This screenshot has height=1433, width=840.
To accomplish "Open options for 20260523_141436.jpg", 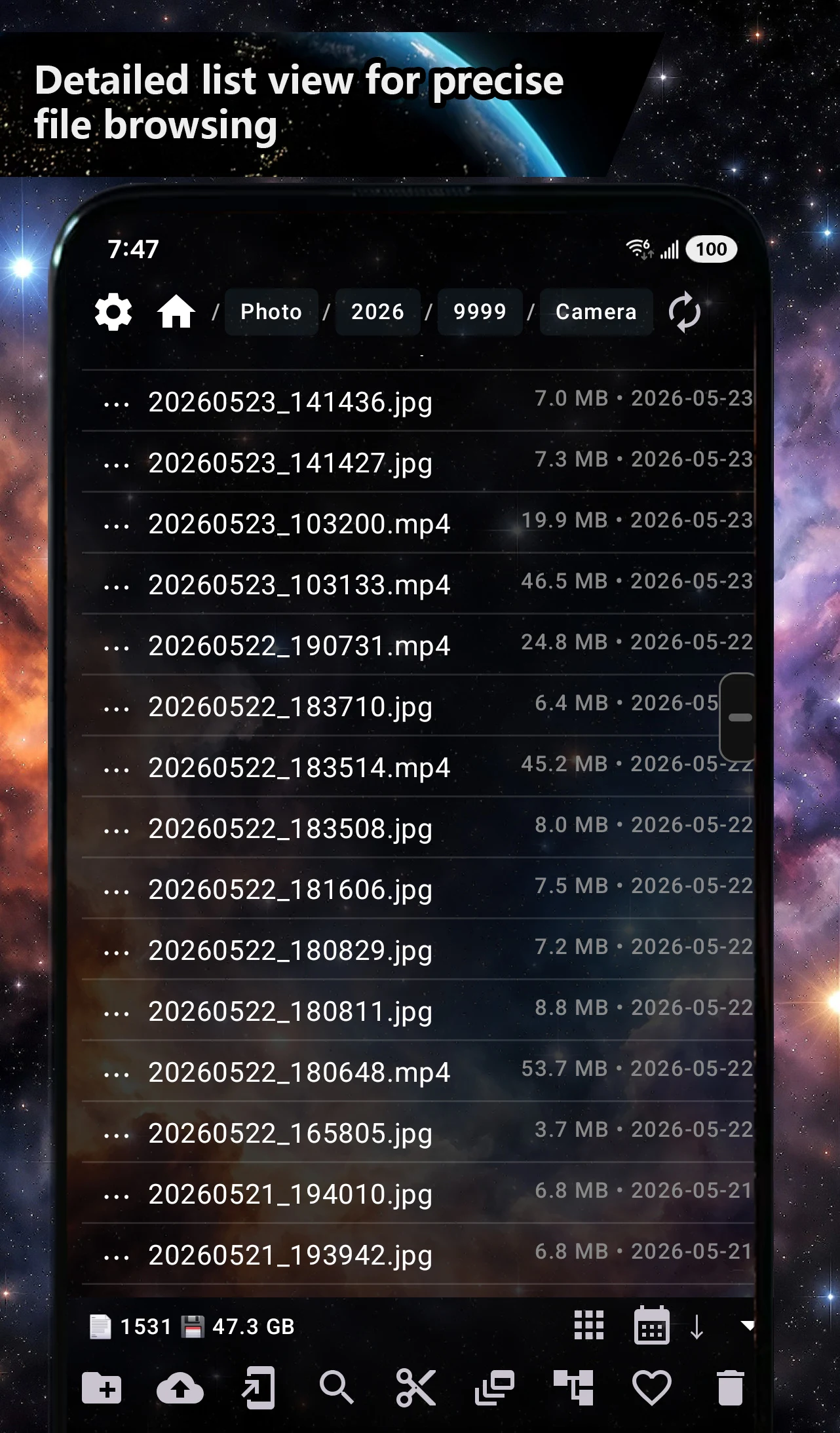I will pyautogui.click(x=117, y=404).
